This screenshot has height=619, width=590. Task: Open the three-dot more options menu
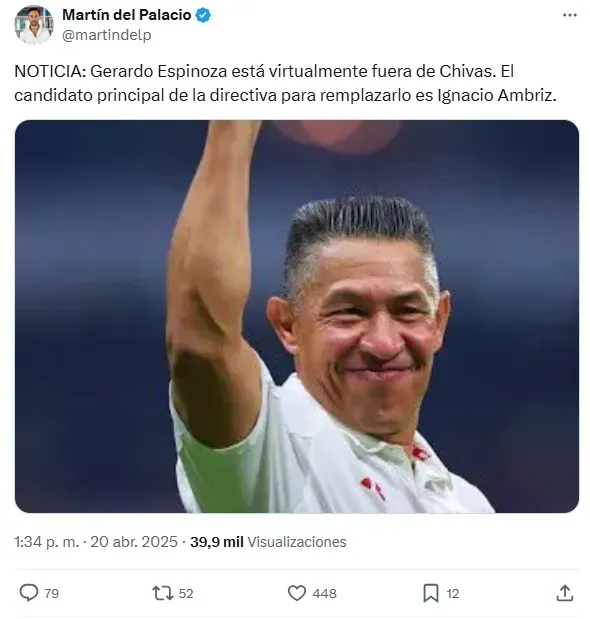pos(569,15)
